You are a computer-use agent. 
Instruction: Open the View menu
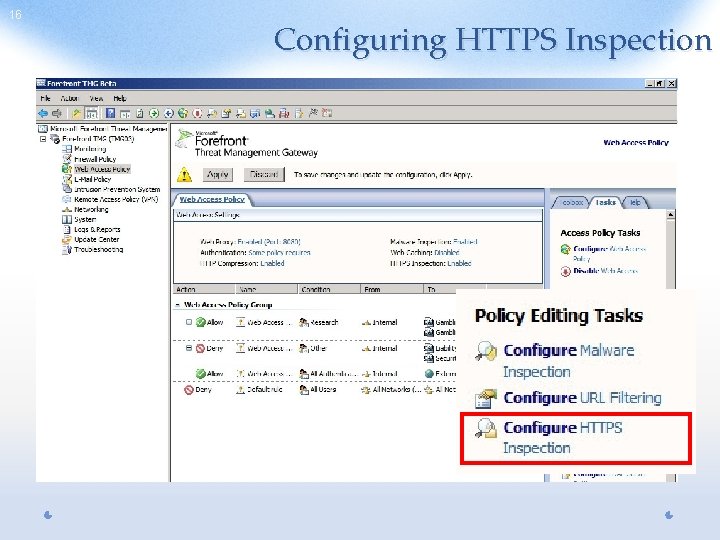(x=96, y=98)
